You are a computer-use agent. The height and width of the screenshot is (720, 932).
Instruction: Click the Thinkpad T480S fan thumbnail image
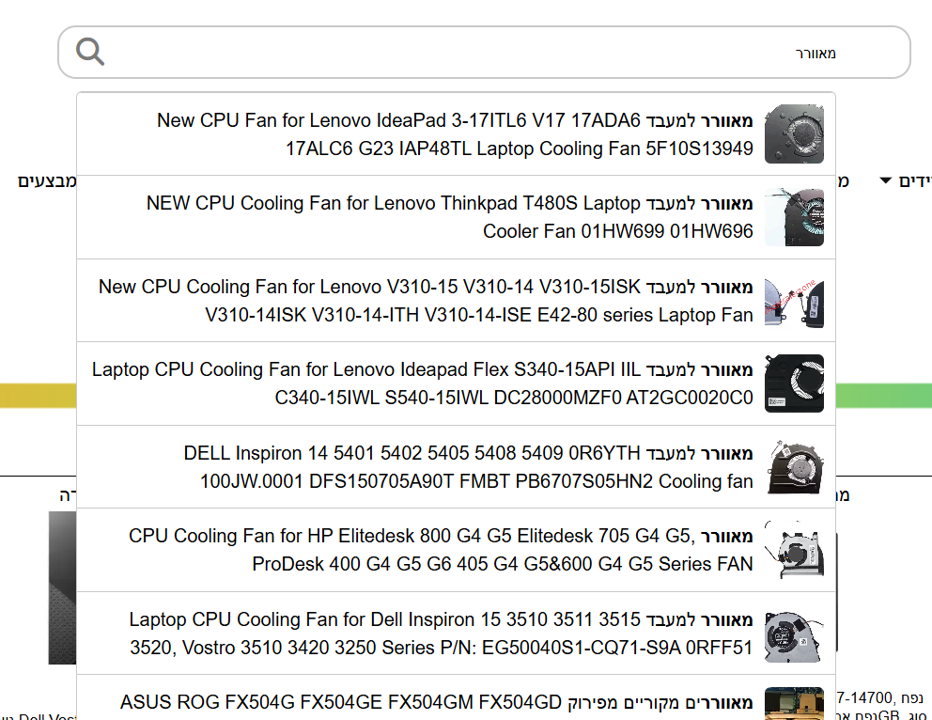[x=794, y=217]
